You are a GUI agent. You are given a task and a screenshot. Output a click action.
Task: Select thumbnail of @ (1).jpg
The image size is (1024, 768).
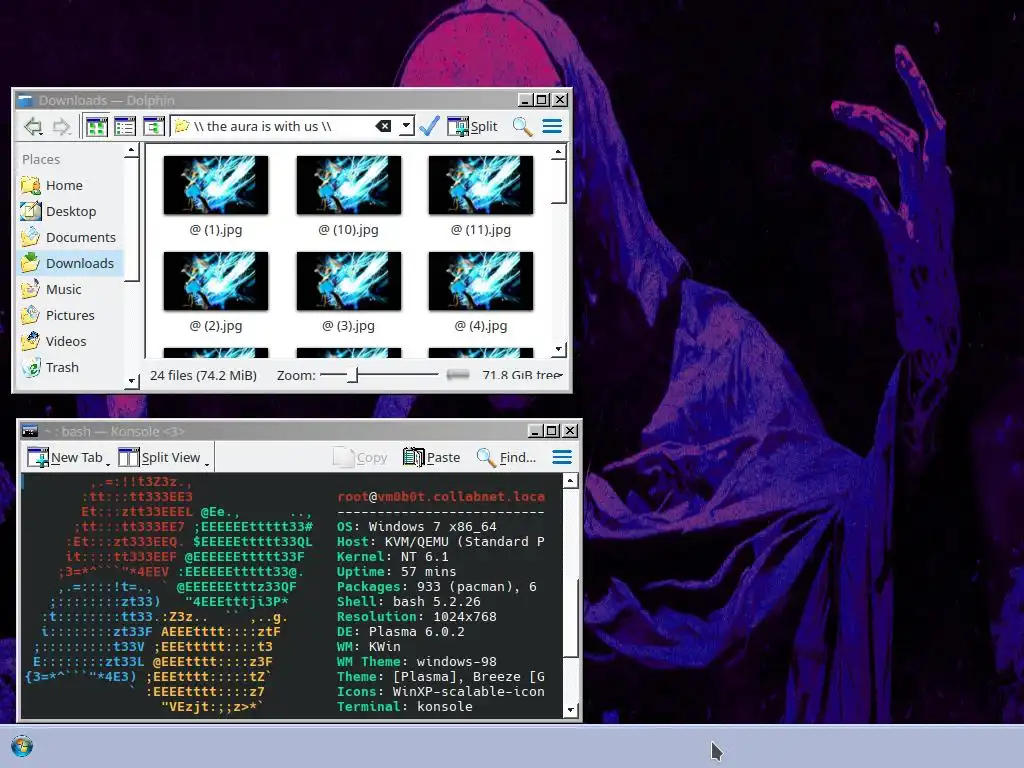[x=216, y=185]
